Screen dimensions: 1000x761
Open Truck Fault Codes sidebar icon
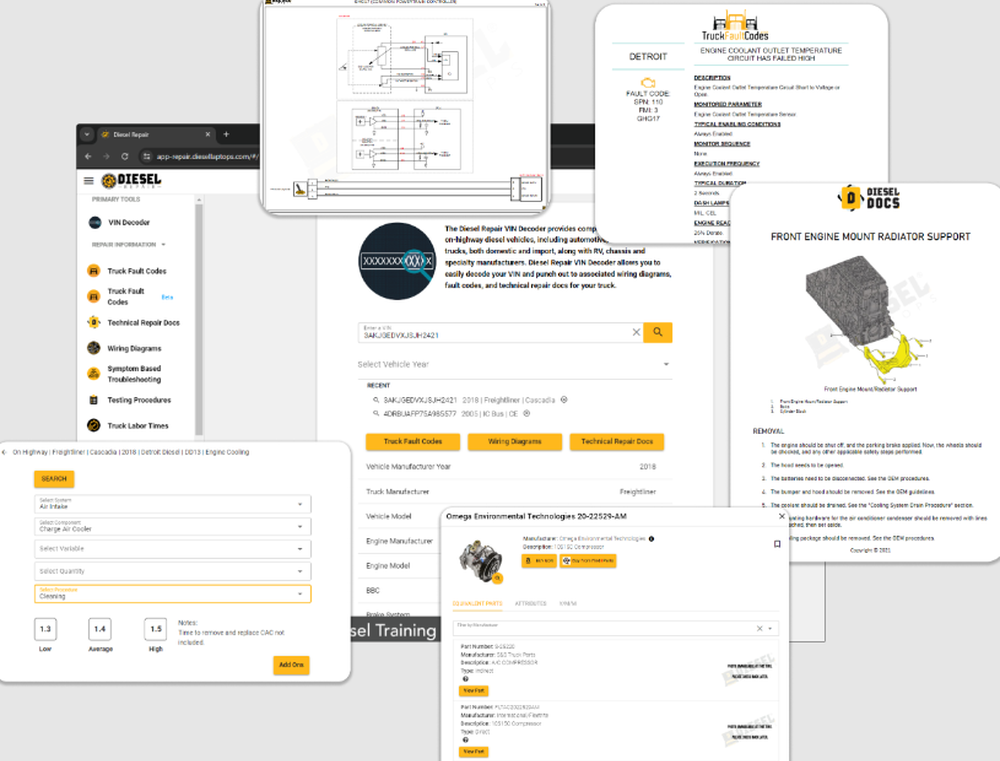pyautogui.click(x=93, y=271)
